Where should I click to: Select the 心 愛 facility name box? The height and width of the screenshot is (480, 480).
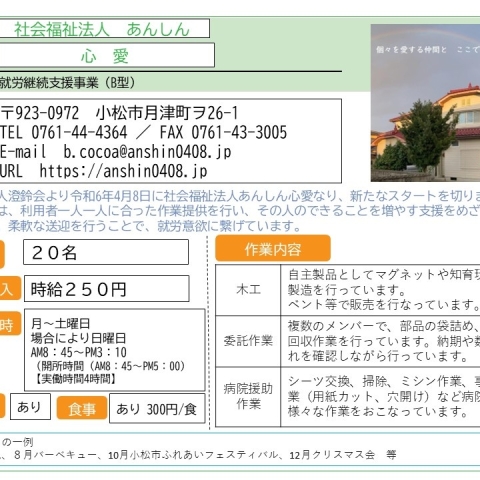pos(107,55)
